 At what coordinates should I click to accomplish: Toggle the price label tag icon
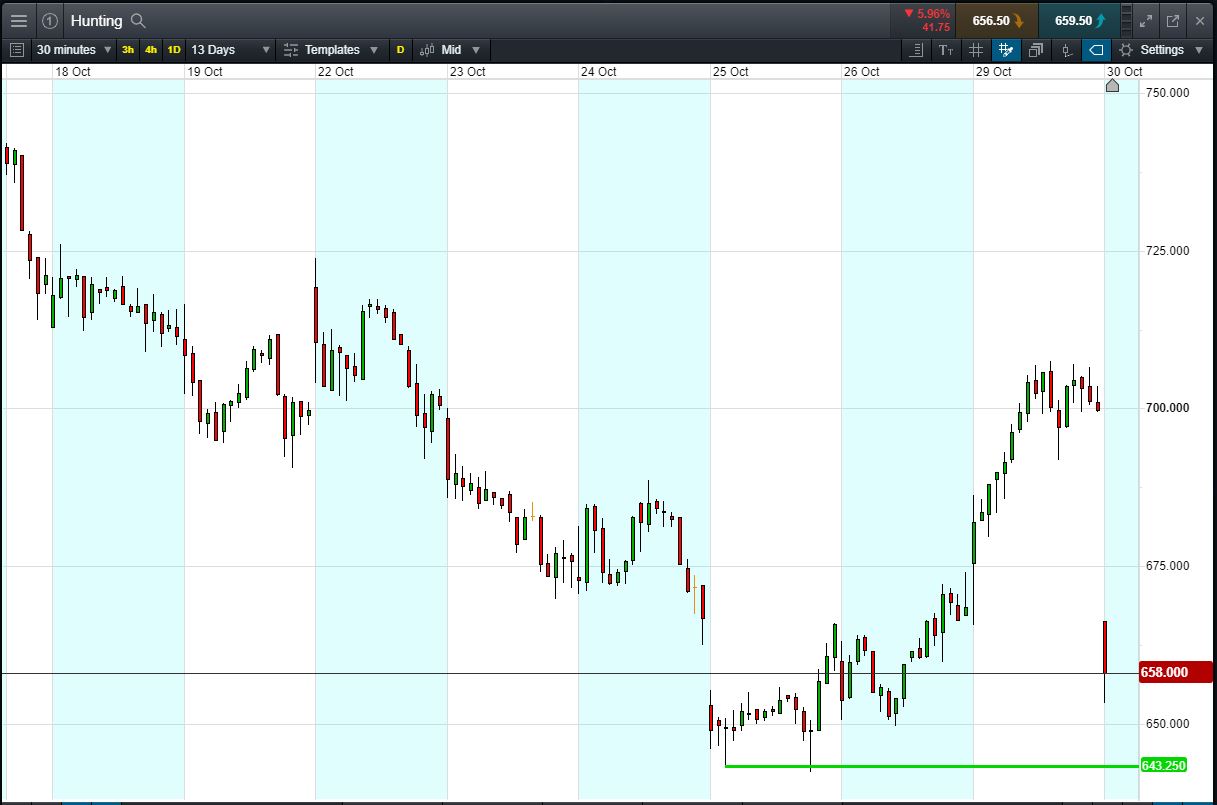point(1096,50)
